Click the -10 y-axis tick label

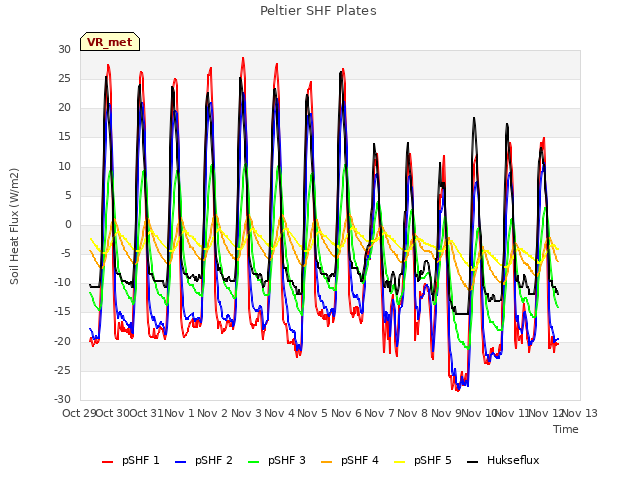tap(62, 282)
